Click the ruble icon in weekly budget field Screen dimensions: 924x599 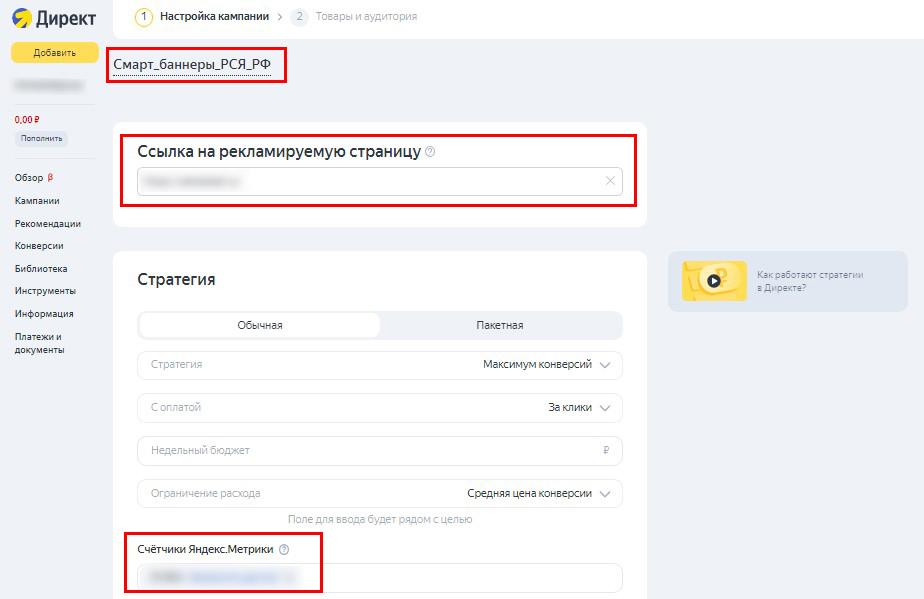pos(606,450)
